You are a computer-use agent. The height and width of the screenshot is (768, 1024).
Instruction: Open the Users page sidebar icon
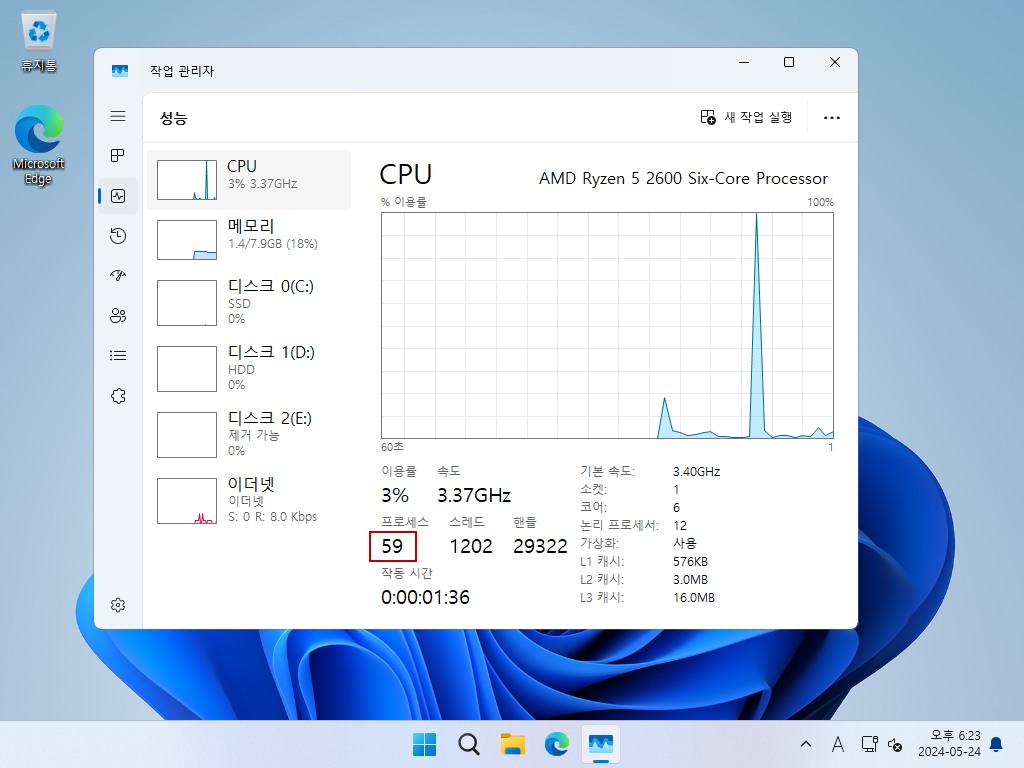pyautogui.click(x=118, y=316)
